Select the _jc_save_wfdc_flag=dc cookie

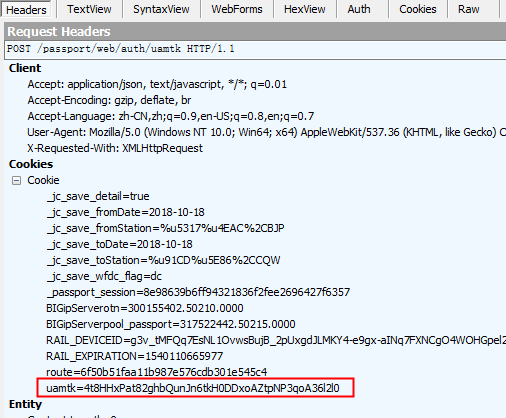tap(104, 276)
